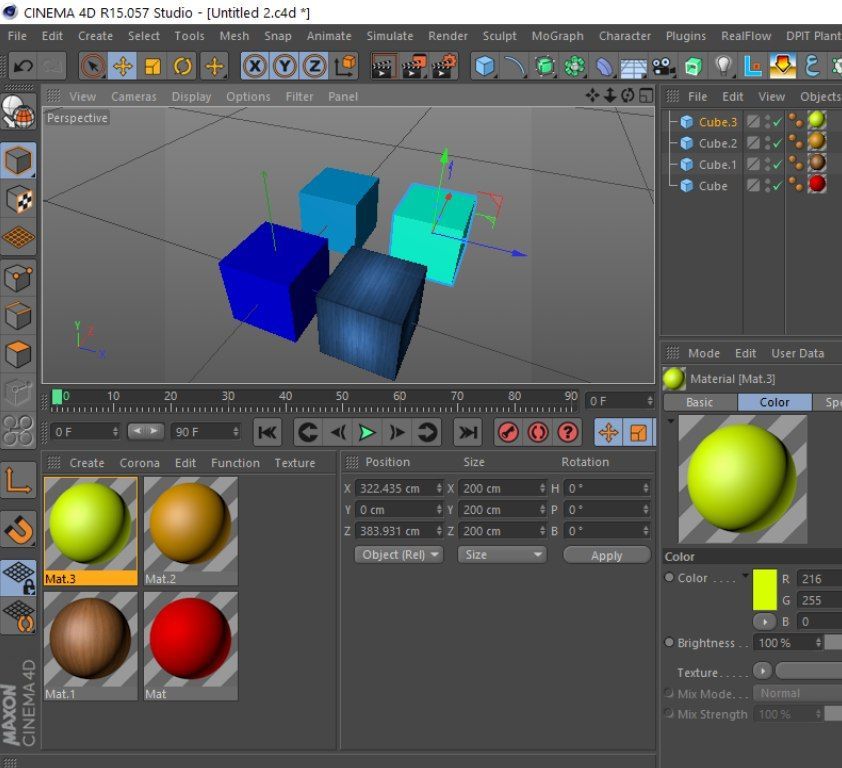This screenshot has width=842, height=768.
Task: Toggle Enable Axis L-shaped icon
Action: (18, 480)
